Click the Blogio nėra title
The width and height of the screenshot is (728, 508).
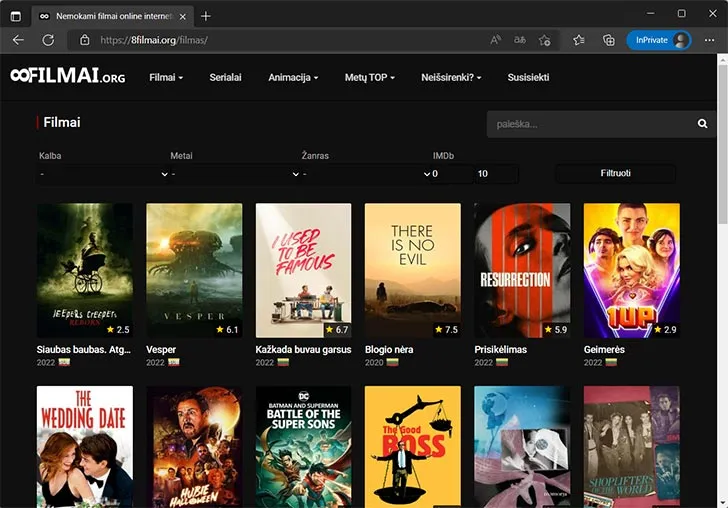click(x=389, y=349)
